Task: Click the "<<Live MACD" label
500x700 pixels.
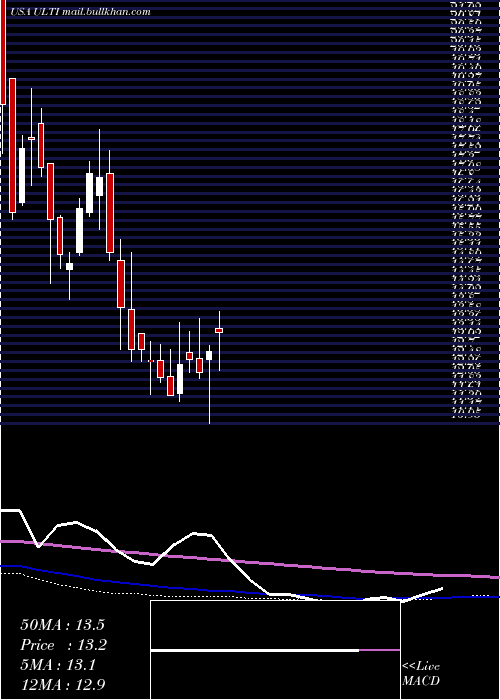Action: coord(421,674)
